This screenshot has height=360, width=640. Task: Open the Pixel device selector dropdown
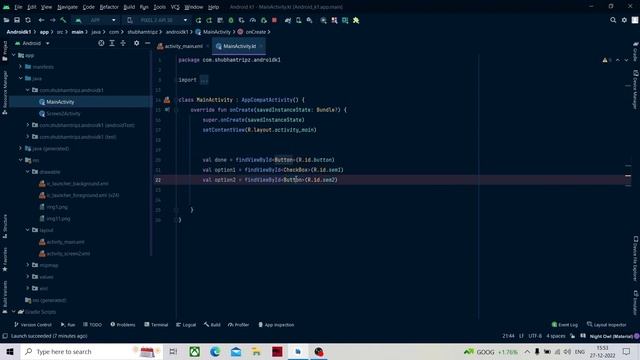(x=157, y=20)
